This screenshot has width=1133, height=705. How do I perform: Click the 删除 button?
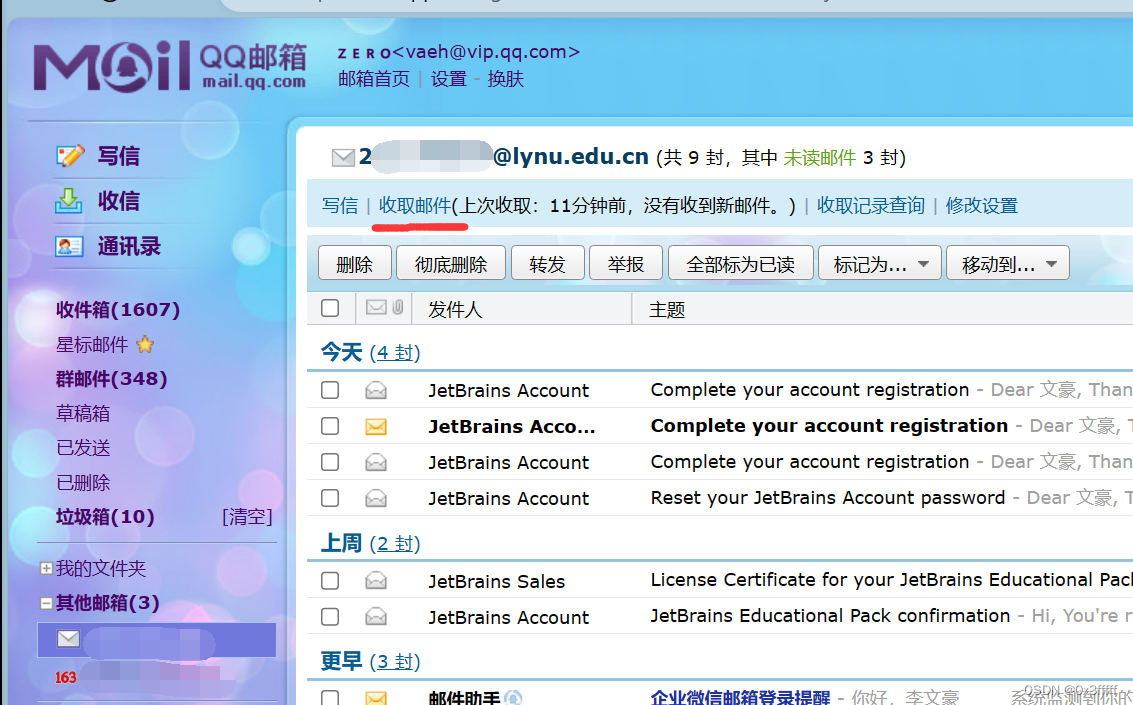(355, 264)
